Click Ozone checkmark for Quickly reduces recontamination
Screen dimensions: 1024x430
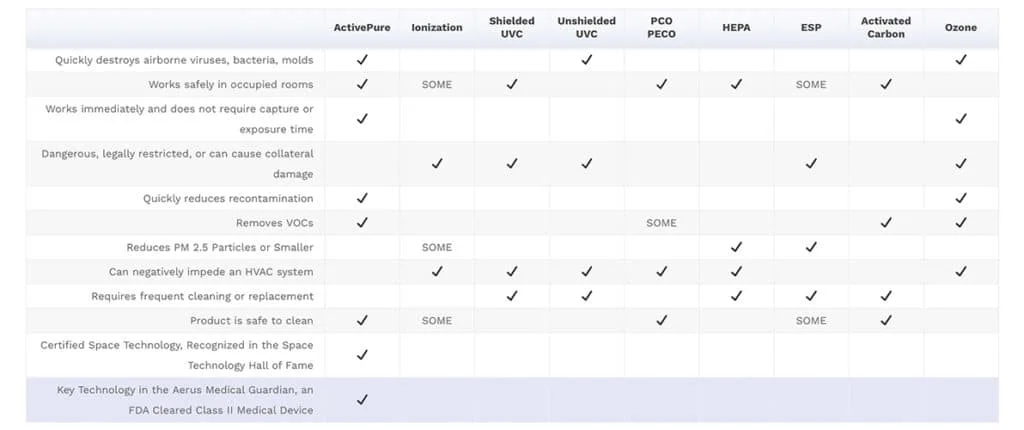pyautogui.click(x=961, y=198)
